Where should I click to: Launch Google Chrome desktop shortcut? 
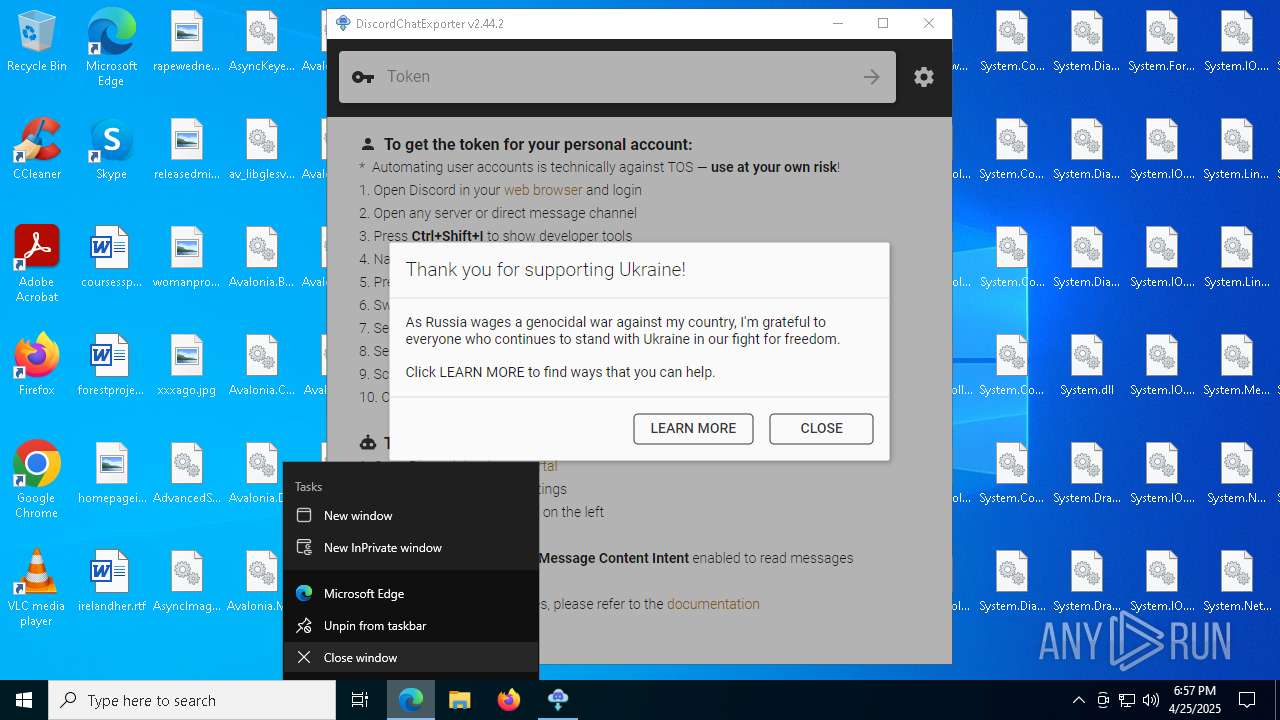coord(37,480)
